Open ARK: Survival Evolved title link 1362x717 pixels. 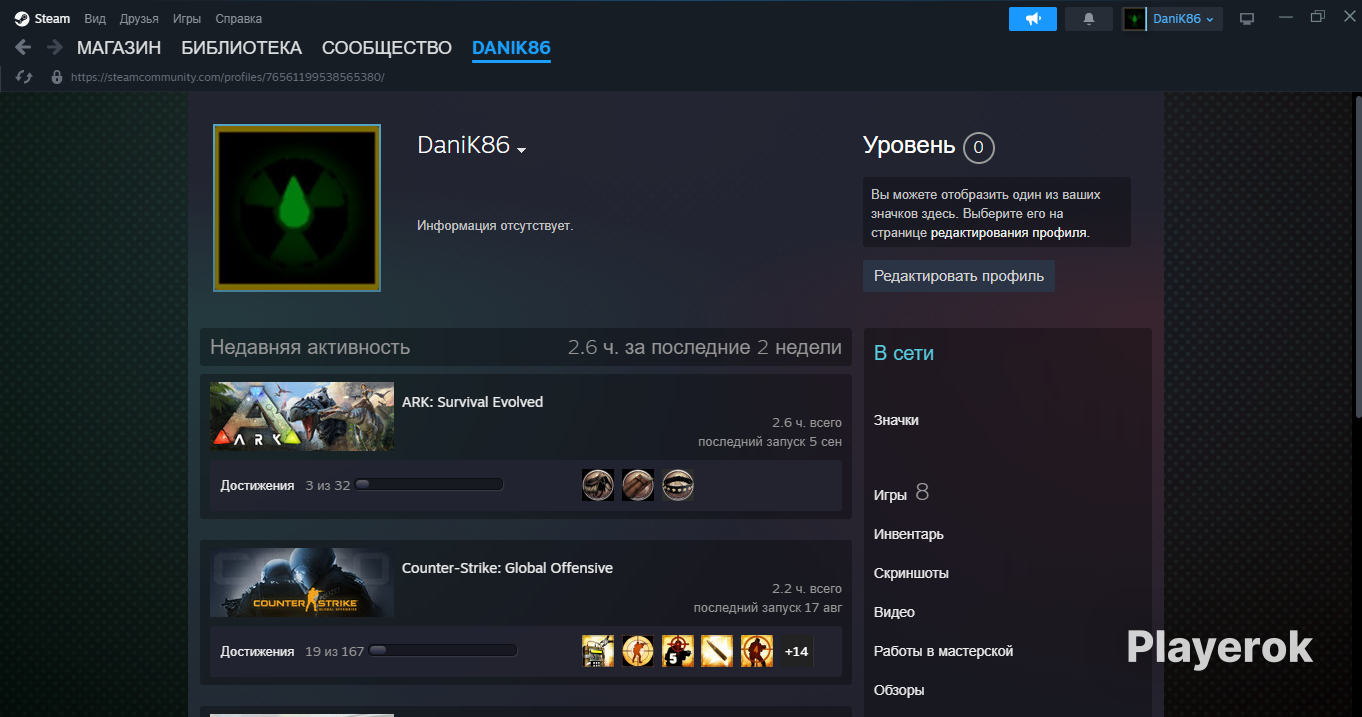tap(472, 402)
